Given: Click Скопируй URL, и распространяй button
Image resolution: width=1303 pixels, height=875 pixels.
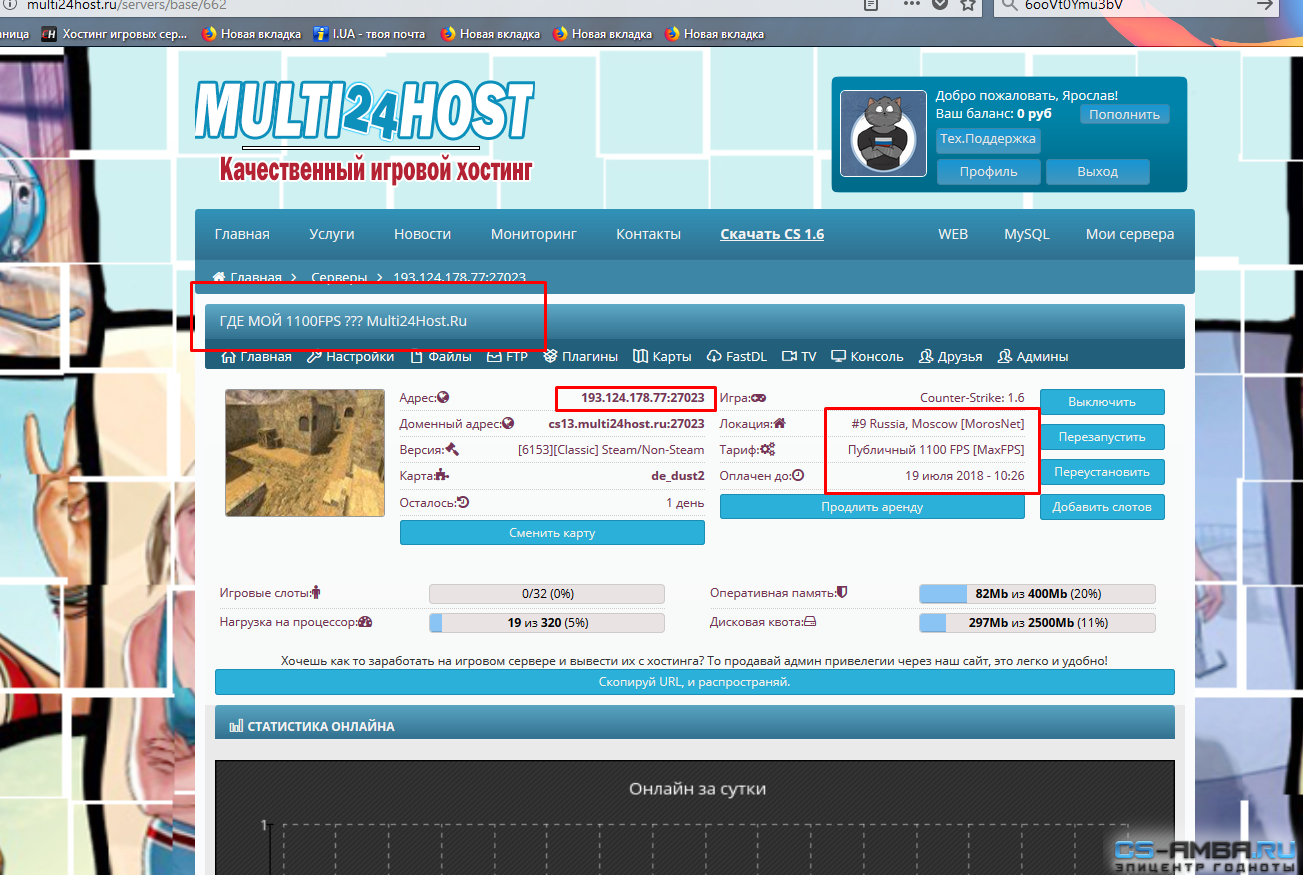Looking at the screenshot, I should pos(694,682).
